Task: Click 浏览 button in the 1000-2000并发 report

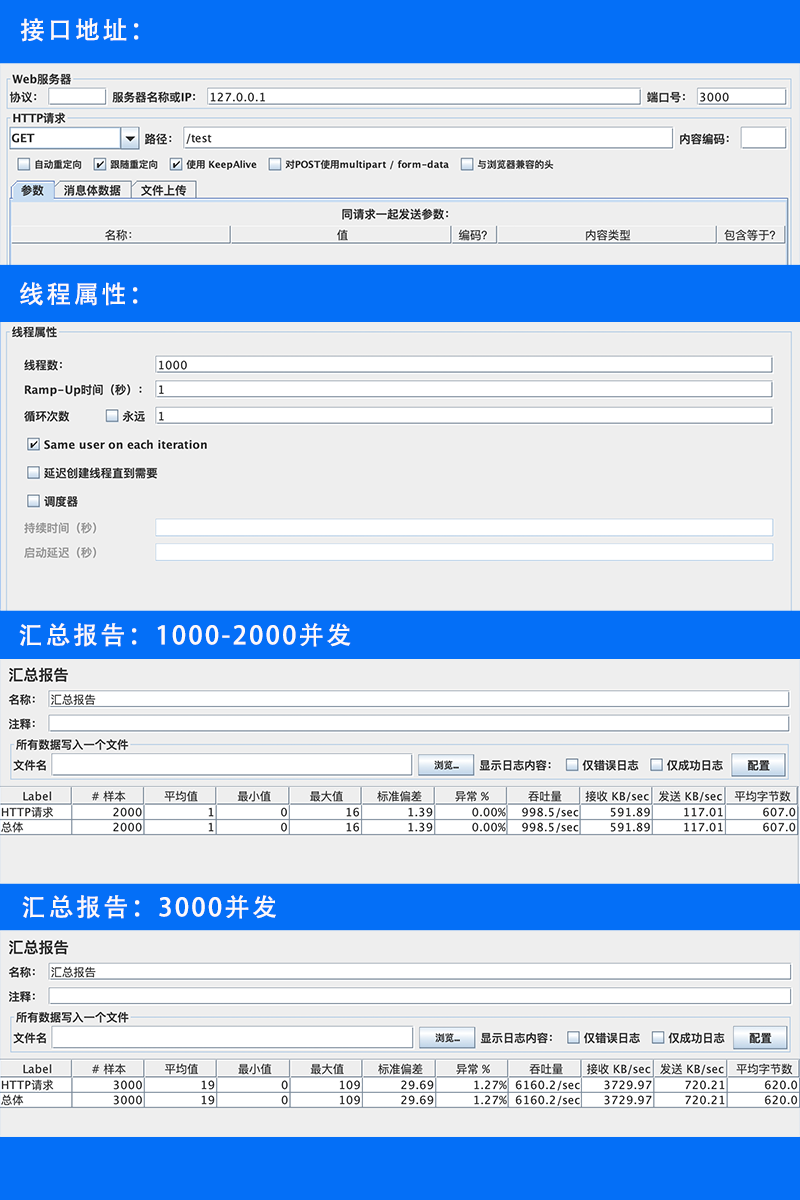Action: click(445, 765)
